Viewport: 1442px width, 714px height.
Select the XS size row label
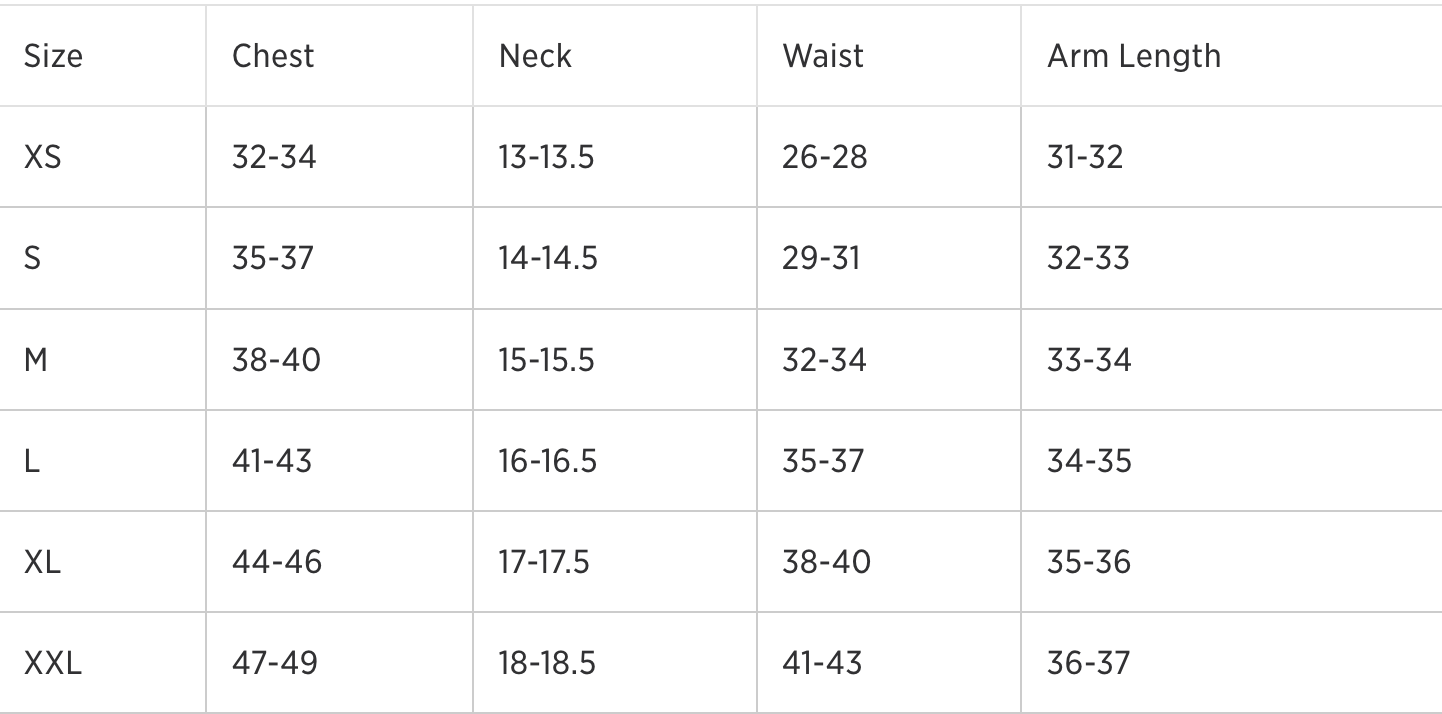coord(42,157)
